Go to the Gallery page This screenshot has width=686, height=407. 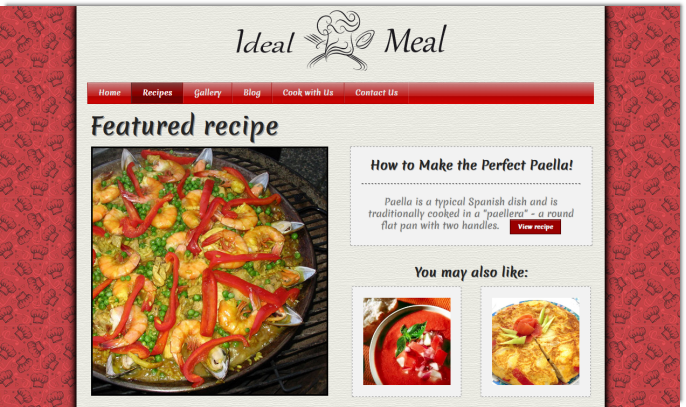[x=207, y=93]
